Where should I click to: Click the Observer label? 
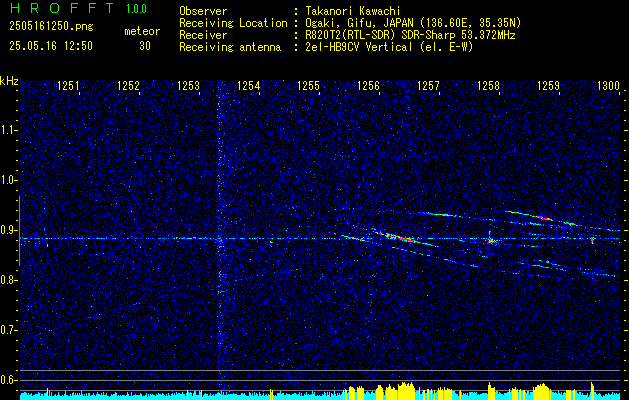[203, 11]
